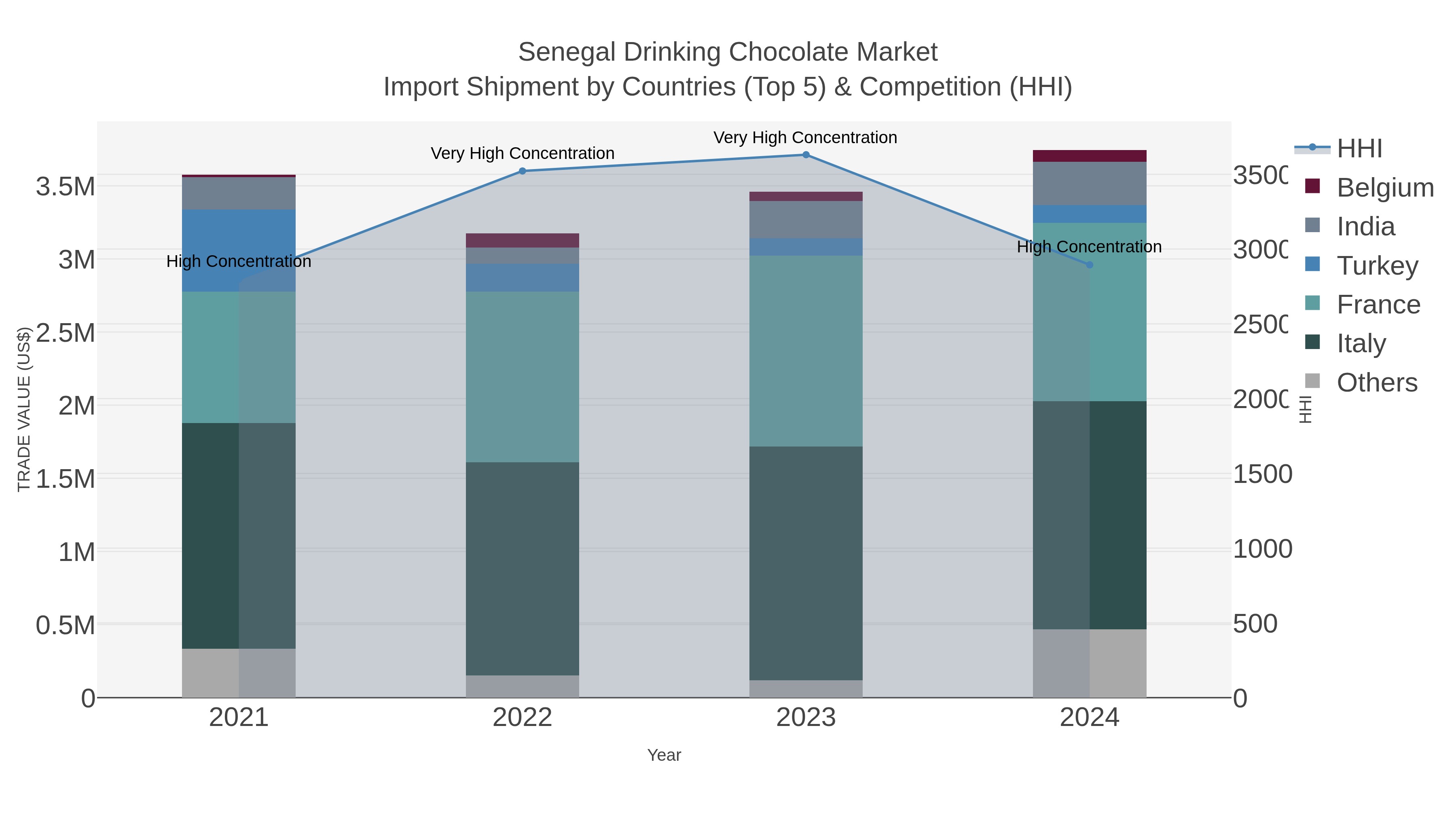Click the HHI data point for 2022

(x=522, y=171)
